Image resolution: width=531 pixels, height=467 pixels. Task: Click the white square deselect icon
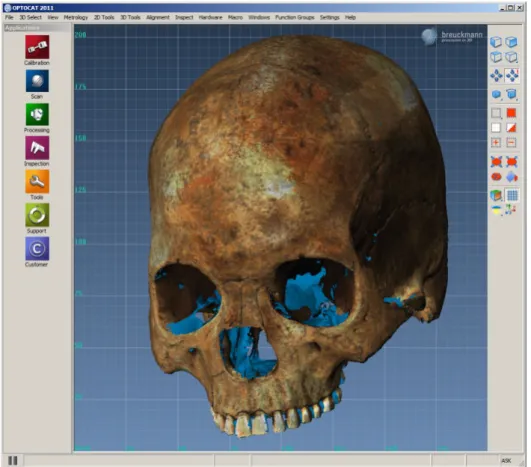click(x=496, y=128)
